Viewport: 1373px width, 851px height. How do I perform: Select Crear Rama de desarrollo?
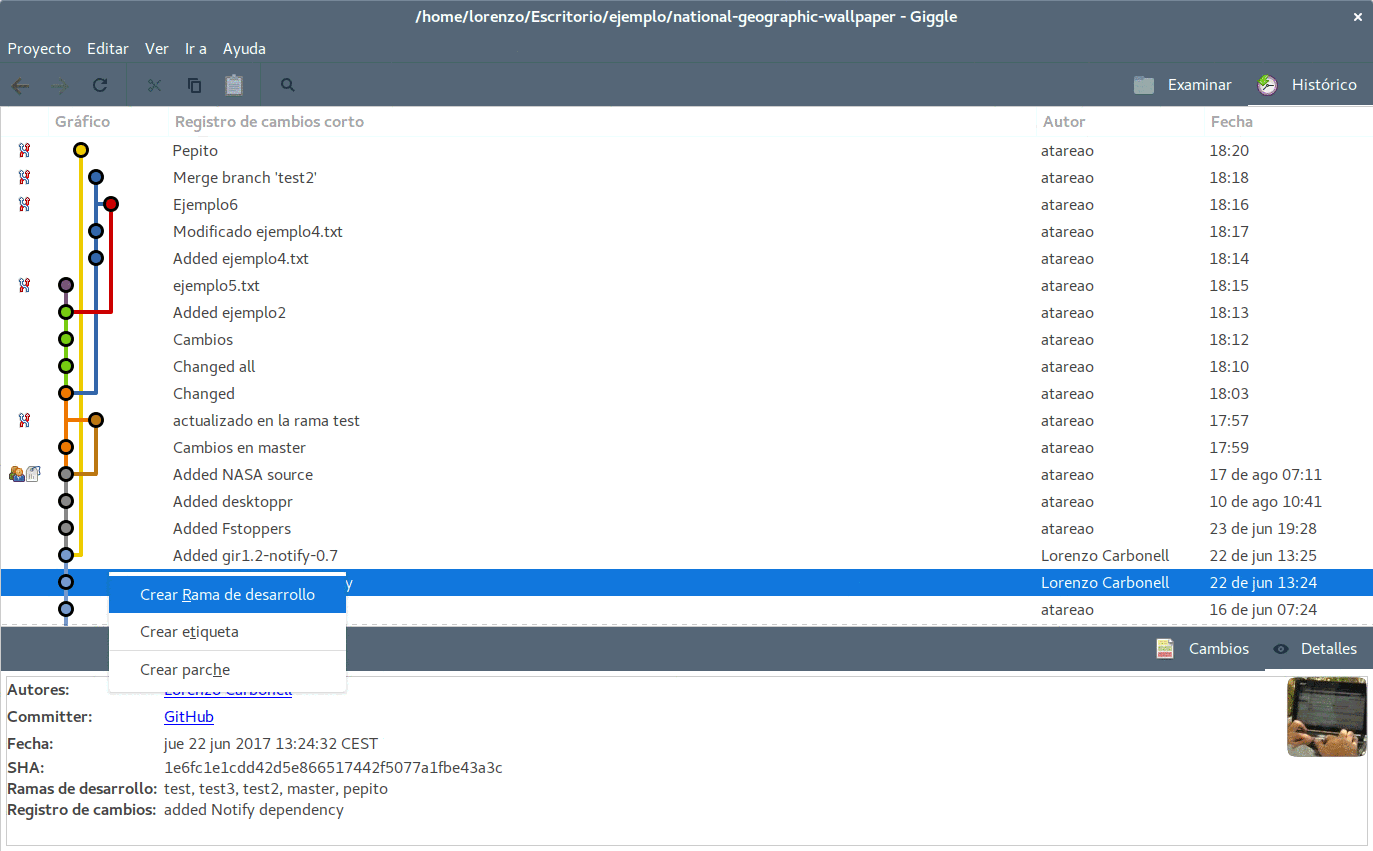[x=227, y=594]
